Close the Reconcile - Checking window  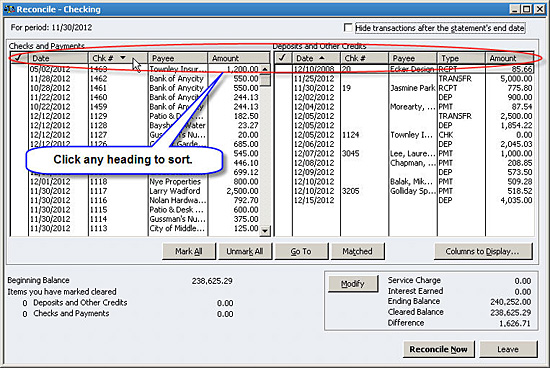(x=539, y=9)
